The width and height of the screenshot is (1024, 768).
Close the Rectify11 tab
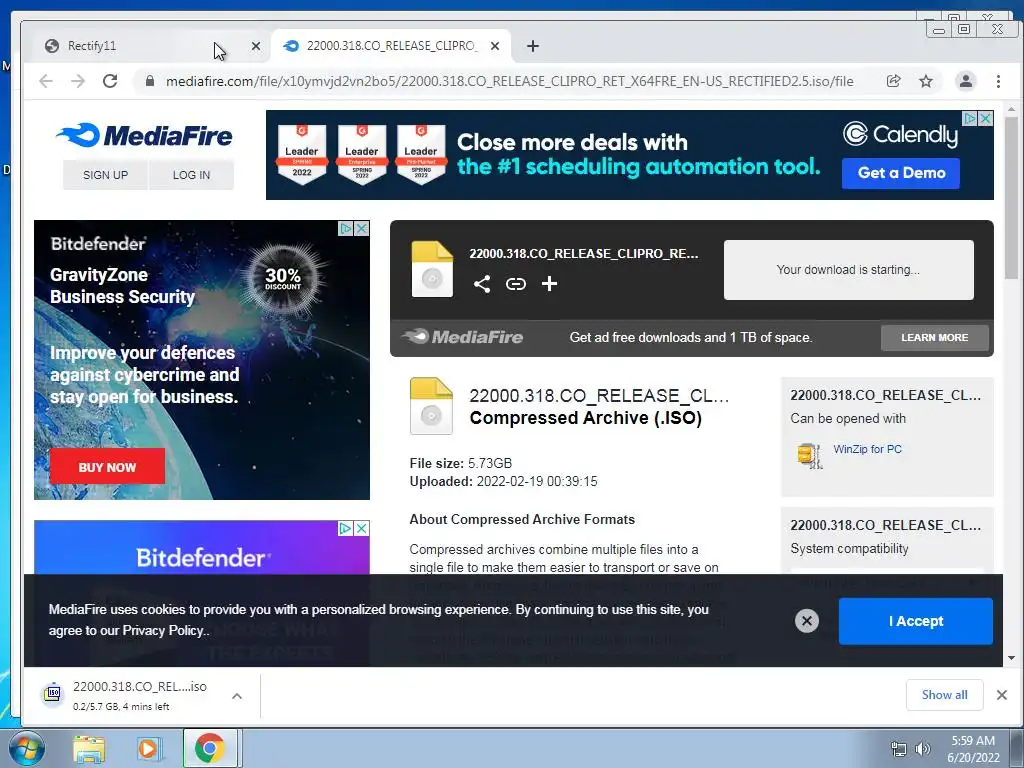(256, 46)
